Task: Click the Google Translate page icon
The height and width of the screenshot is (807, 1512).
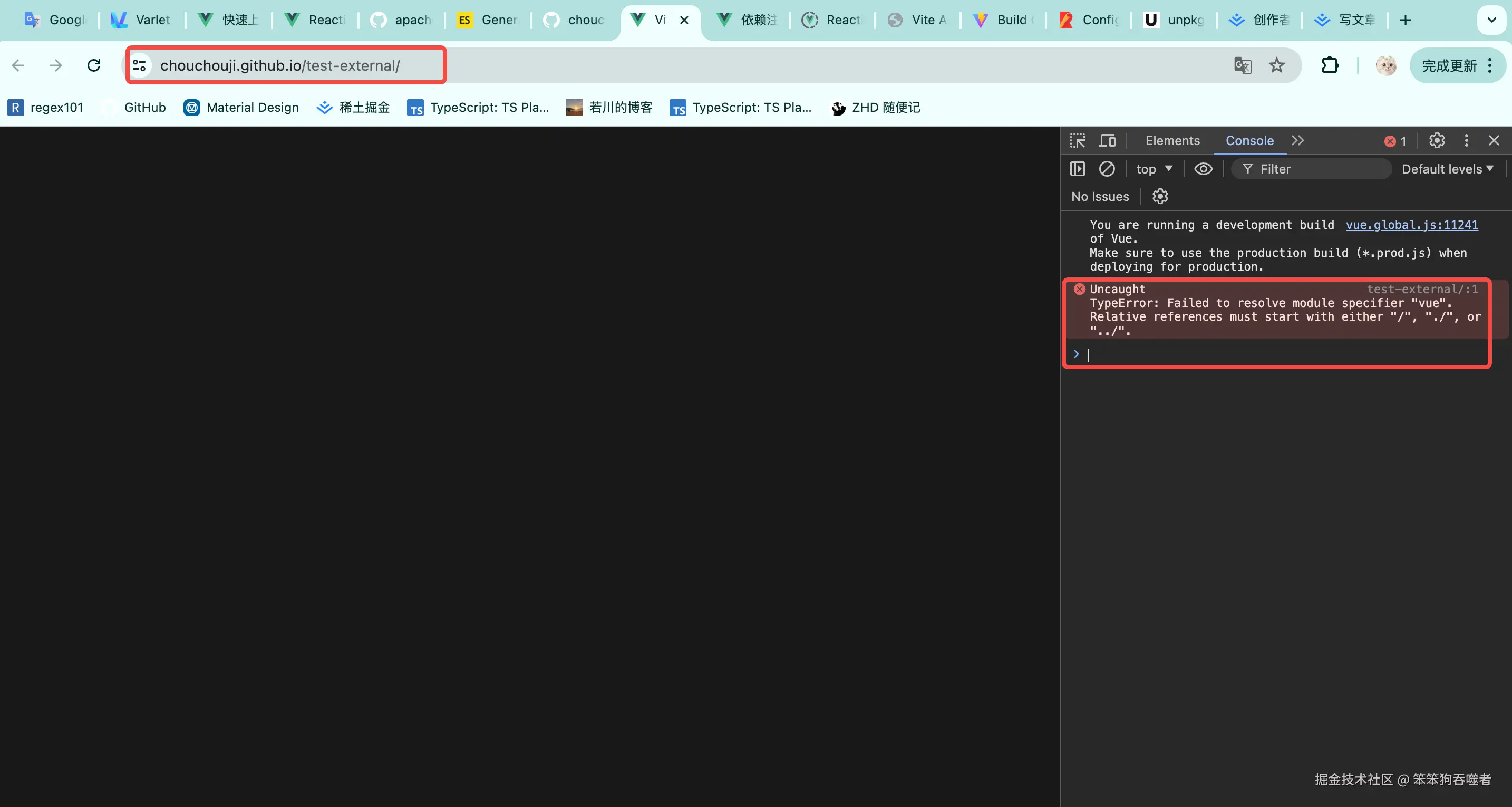Action: [x=1243, y=65]
